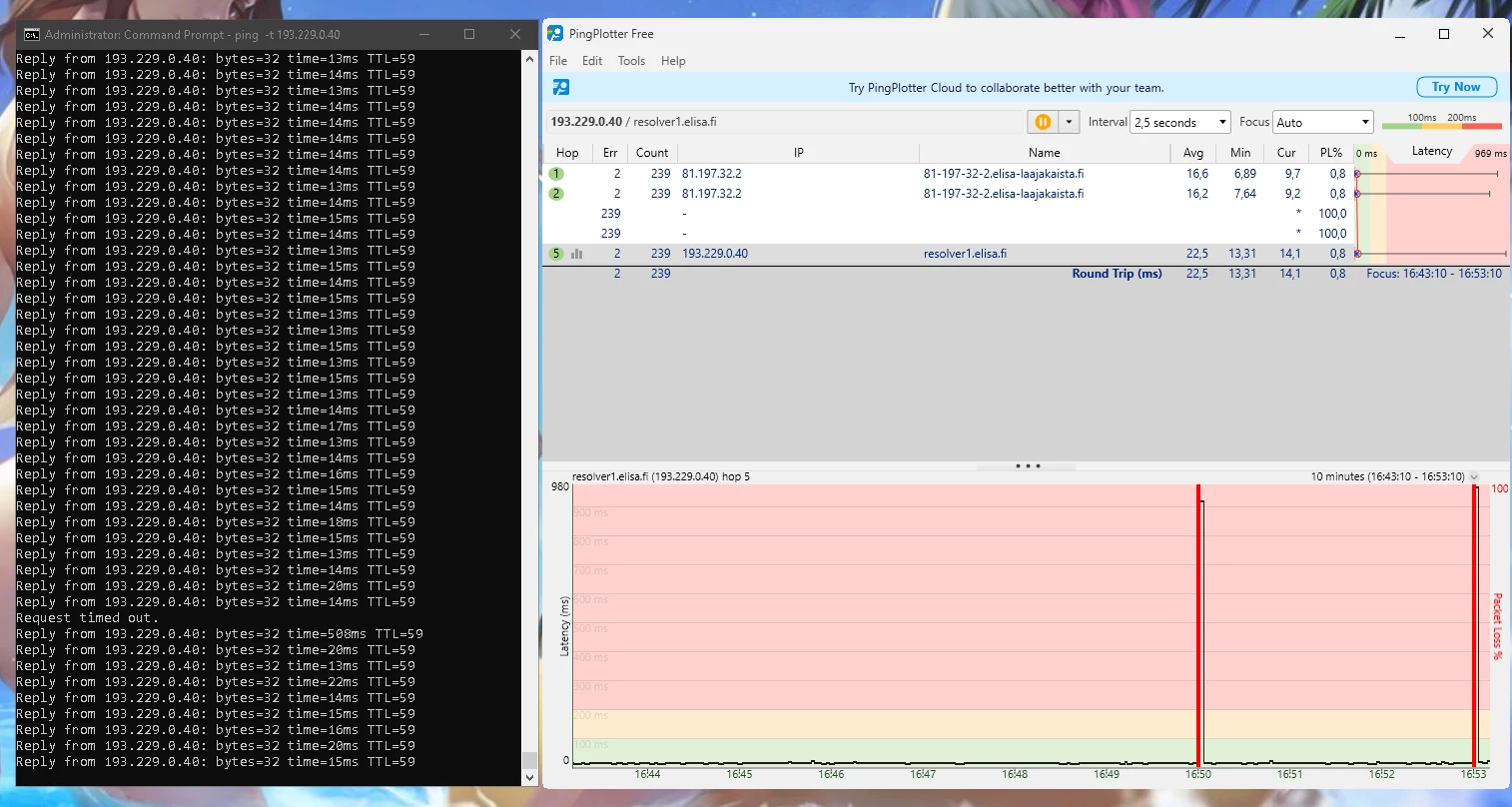Open the Focus dropdown set to Auto
This screenshot has height=807, width=1512.
(x=1323, y=122)
